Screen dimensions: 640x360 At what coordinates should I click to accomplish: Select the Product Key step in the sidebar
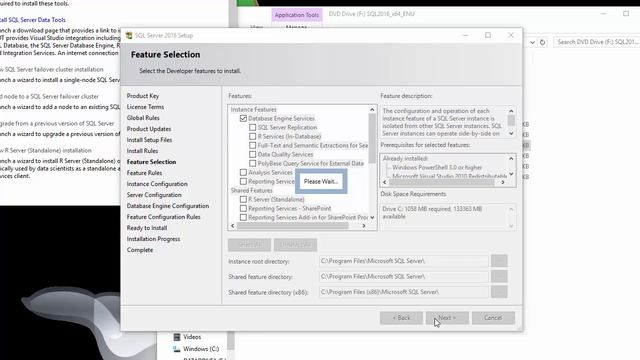(143, 96)
